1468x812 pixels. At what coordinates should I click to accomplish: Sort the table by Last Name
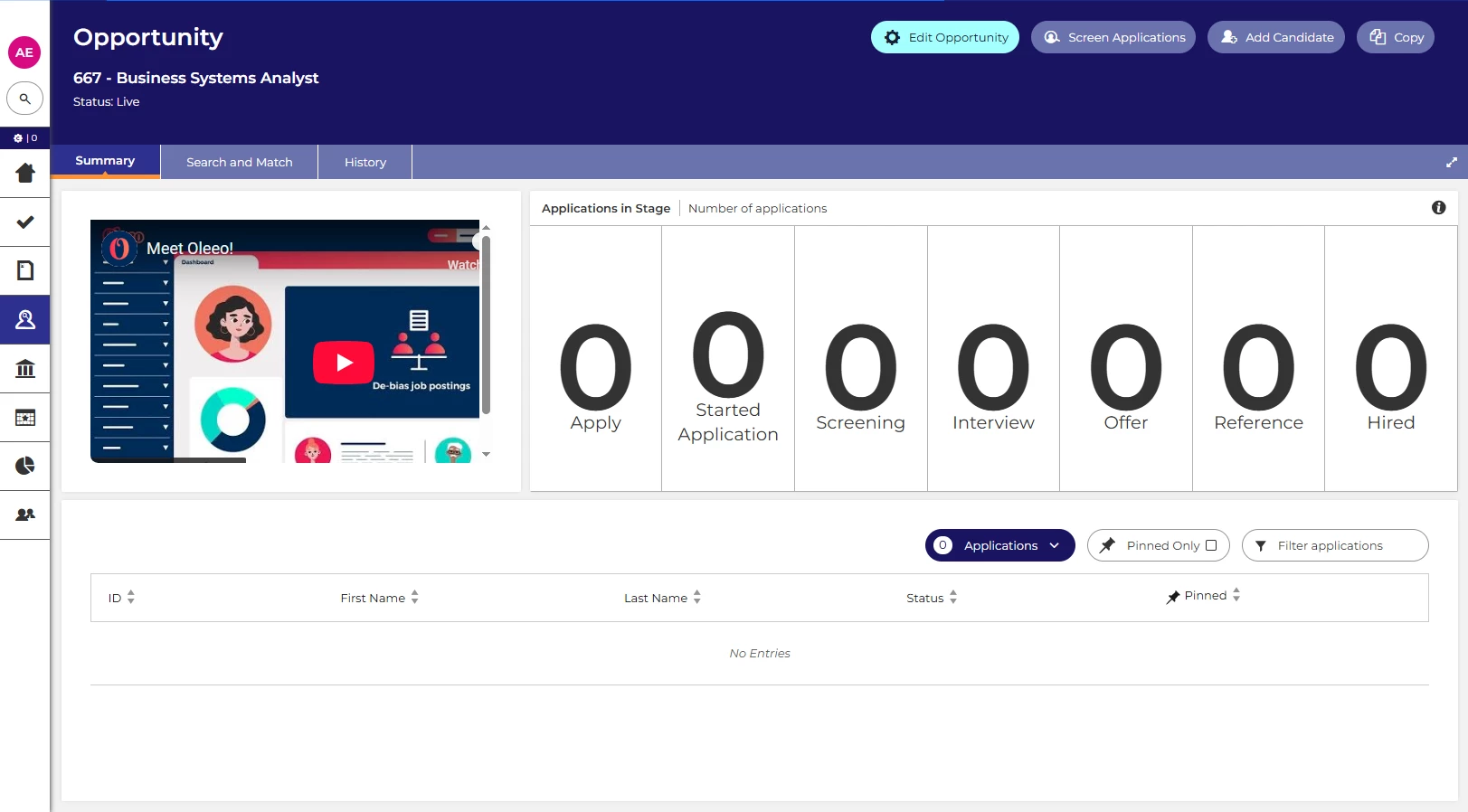pyautogui.click(x=662, y=598)
